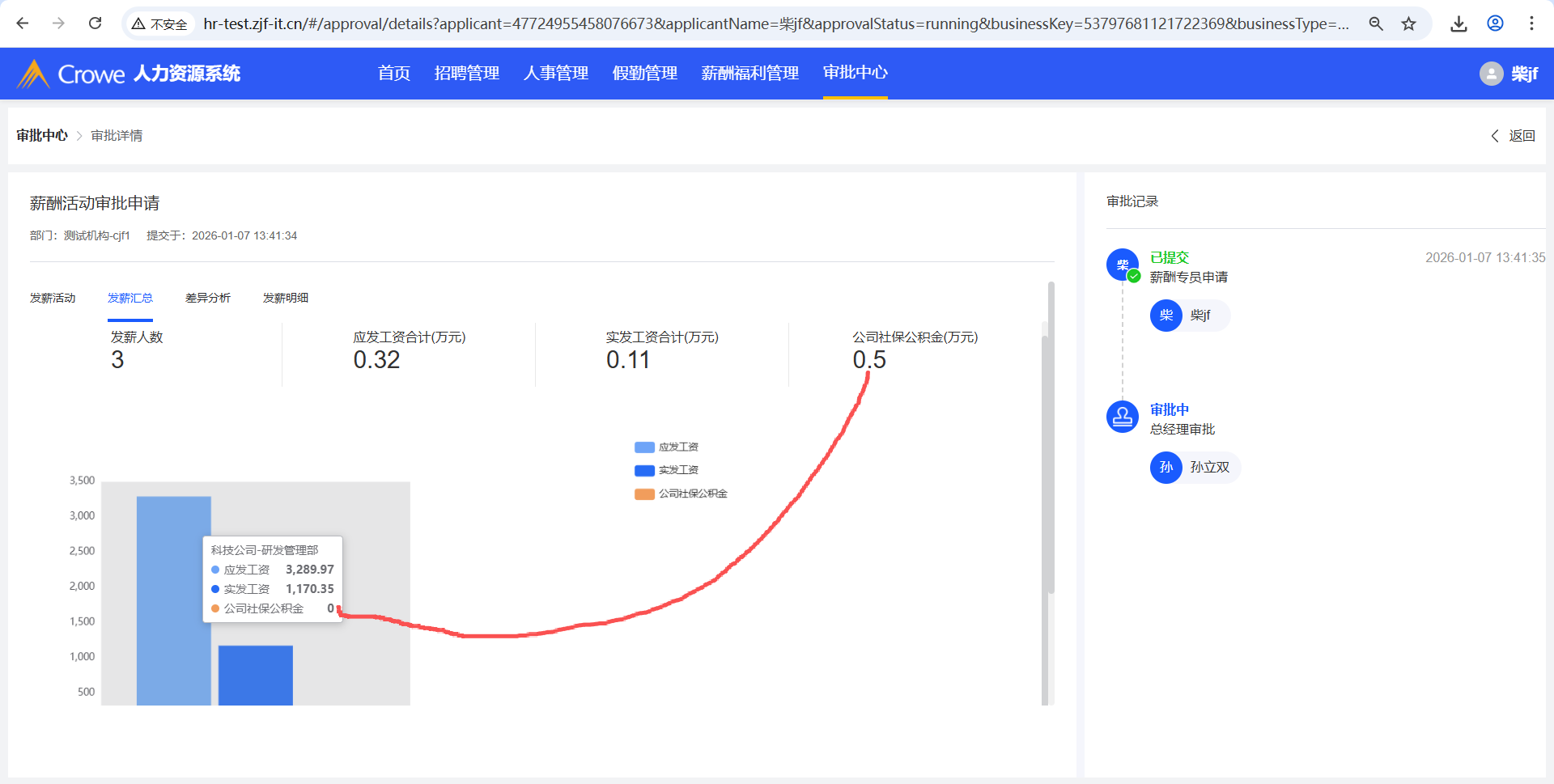Click the bookmark star icon
Screen dimensions: 1554x784
pyautogui.click(x=1408, y=23)
